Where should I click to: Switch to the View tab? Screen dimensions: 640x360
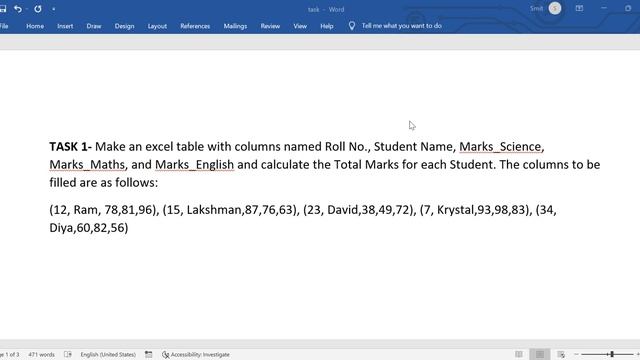click(300, 26)
